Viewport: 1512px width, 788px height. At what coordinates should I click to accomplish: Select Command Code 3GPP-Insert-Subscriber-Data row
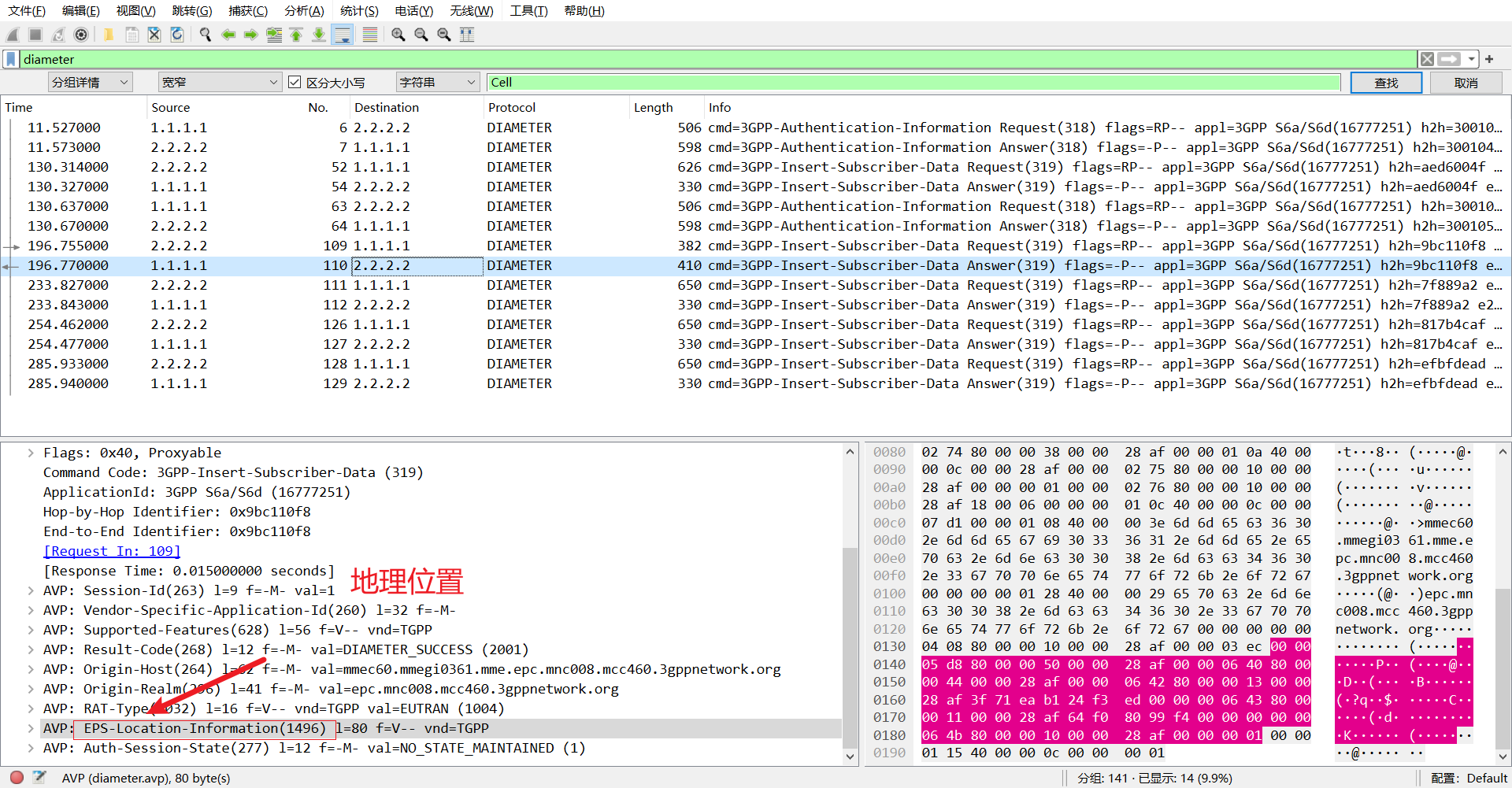(x=421, y=472)
